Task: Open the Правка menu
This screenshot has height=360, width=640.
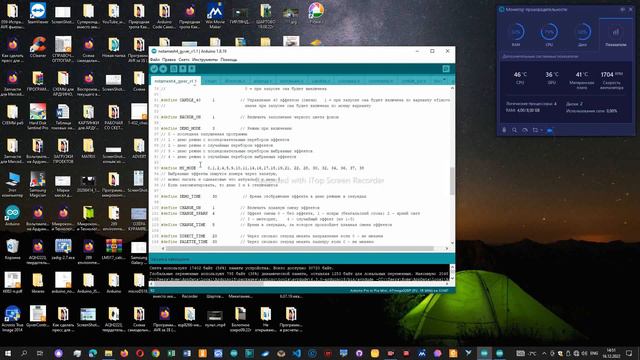Action: click(x=169, y=60)
